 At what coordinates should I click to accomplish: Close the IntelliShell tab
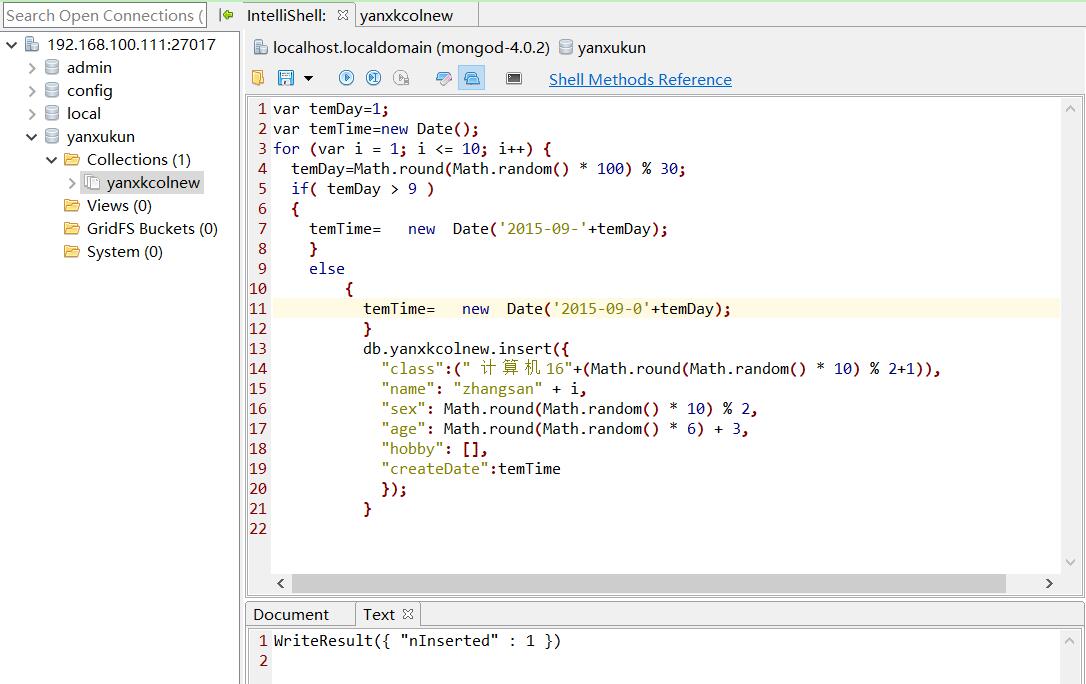[342, 15]
